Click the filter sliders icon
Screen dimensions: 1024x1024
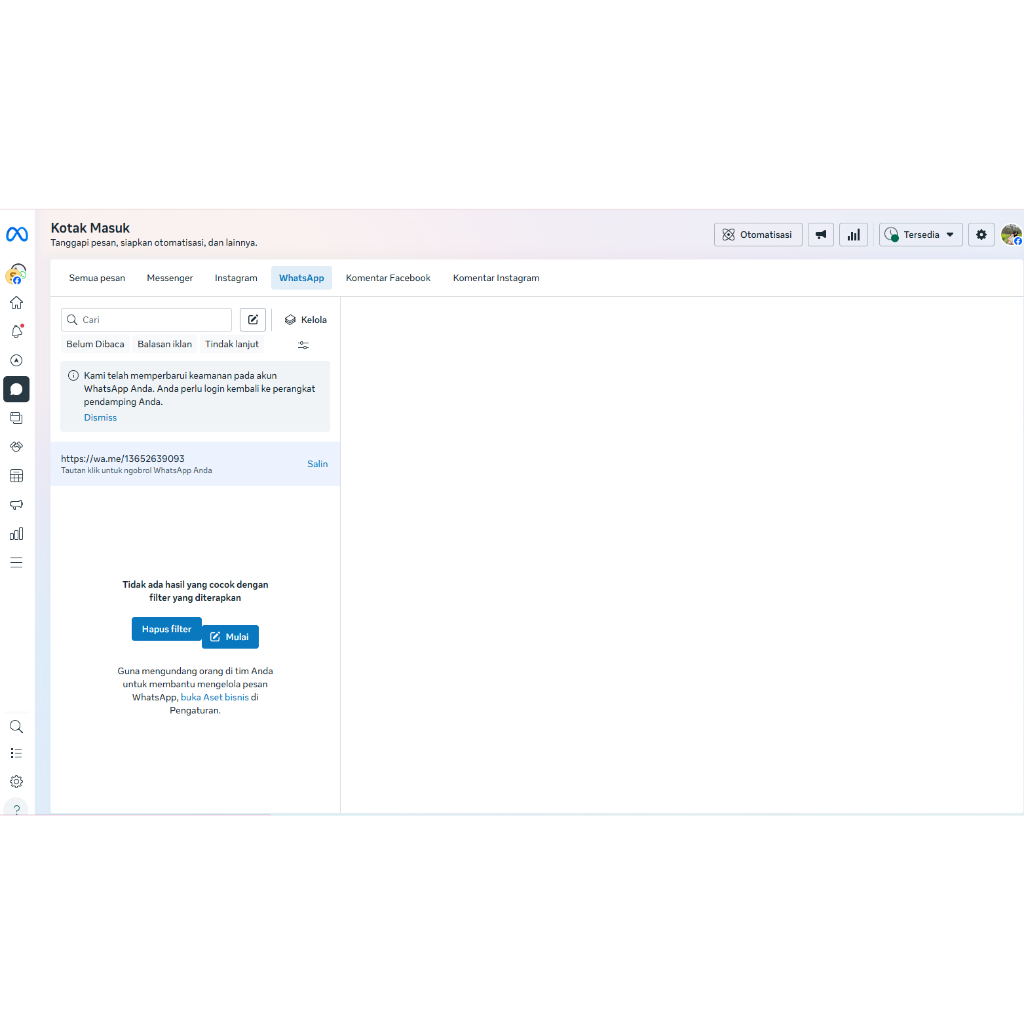pos(303,345)
